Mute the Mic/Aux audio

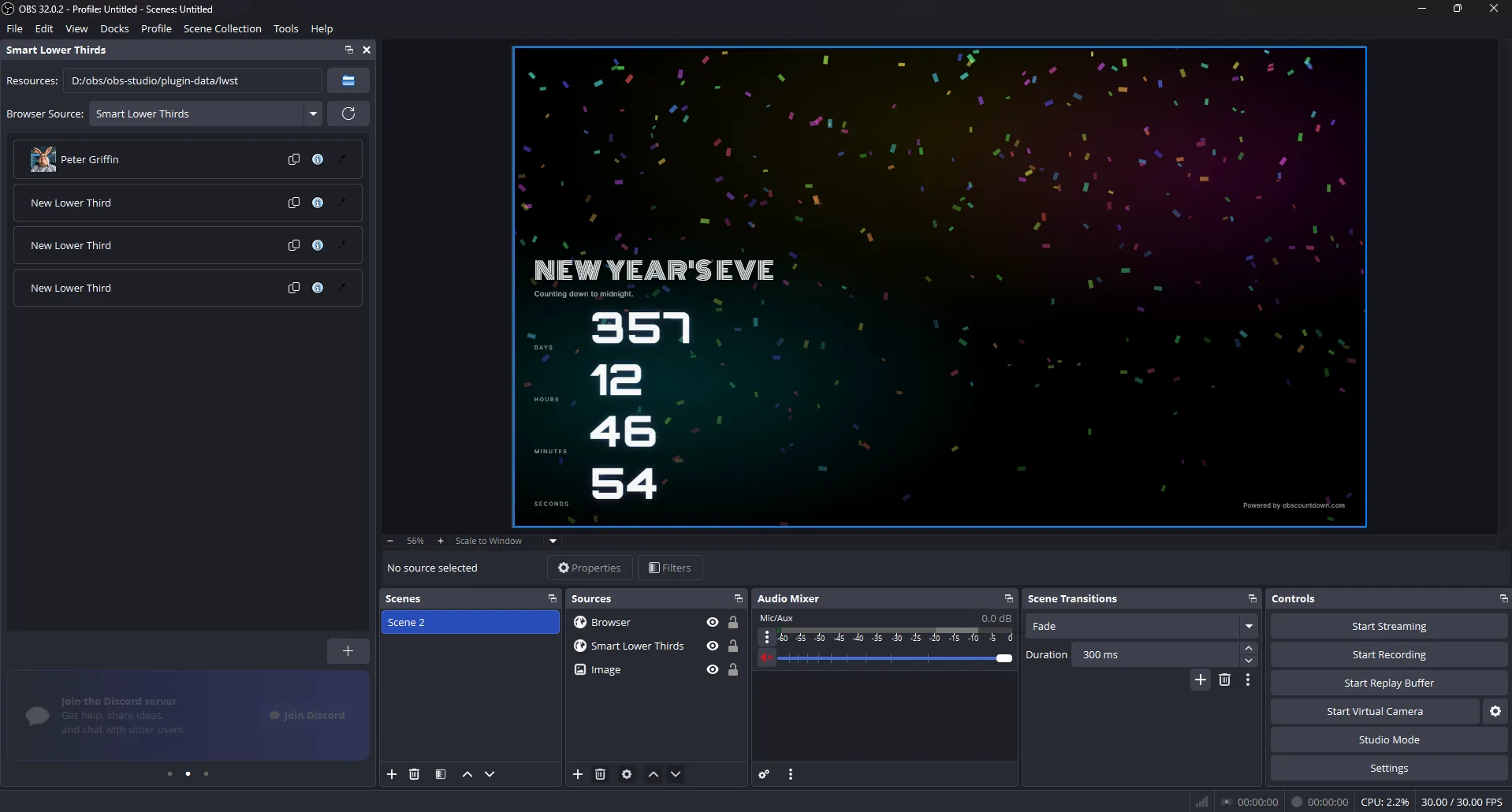tap(766, 657)
